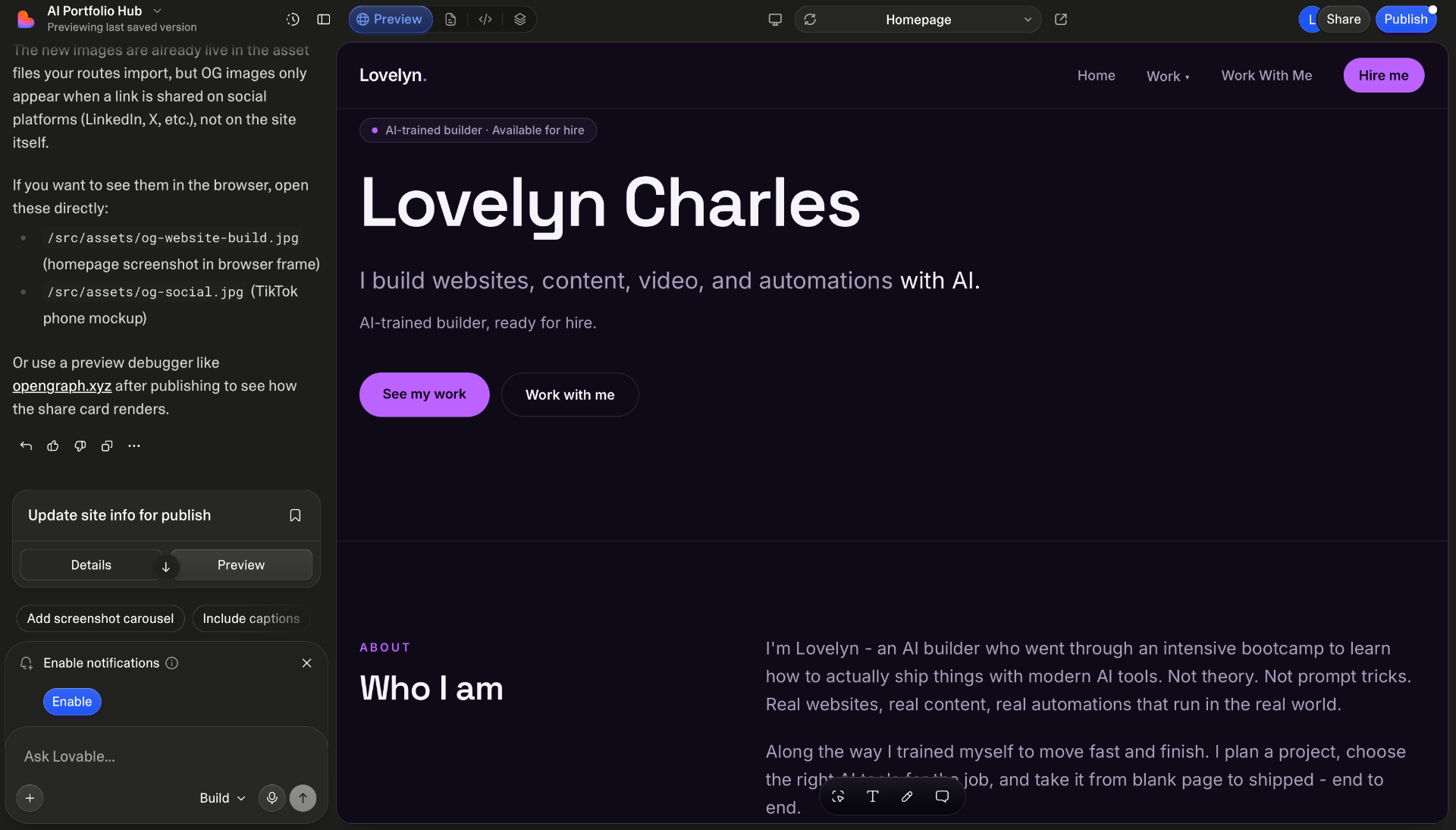Image resolution: width=1456 pixels, height=830 pixels.
Task: Click the Lovelyn site logo
Action: point(393,75)
